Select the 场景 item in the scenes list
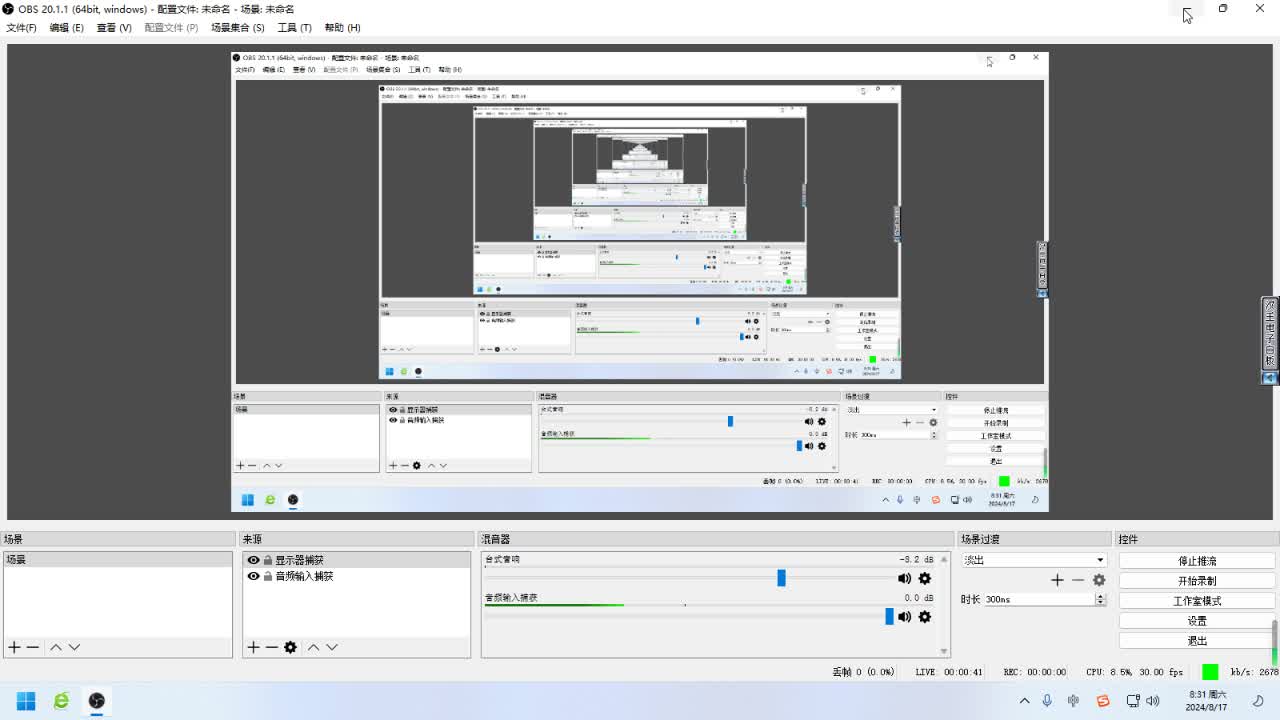Screen dimensions: 1280x720 tap(118, 560)
